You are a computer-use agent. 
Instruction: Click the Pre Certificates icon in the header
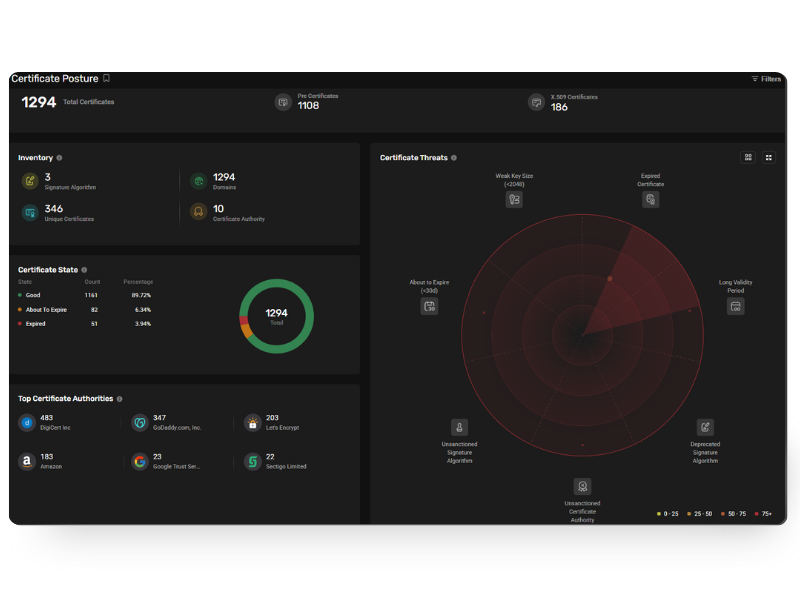click(x=283, y=101)
